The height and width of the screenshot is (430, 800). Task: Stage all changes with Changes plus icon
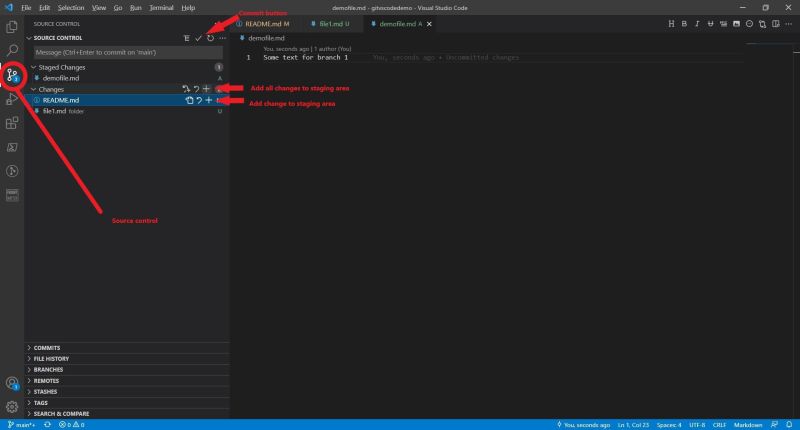[207, 89]
